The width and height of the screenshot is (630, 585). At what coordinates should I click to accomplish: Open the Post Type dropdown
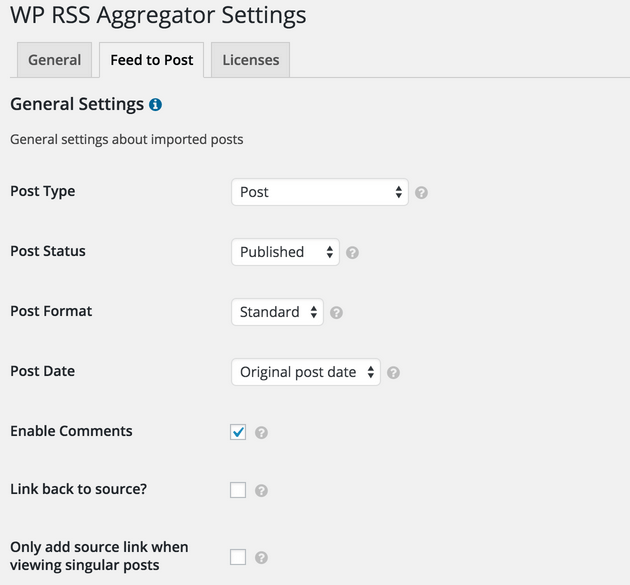(x=320, y=192)
